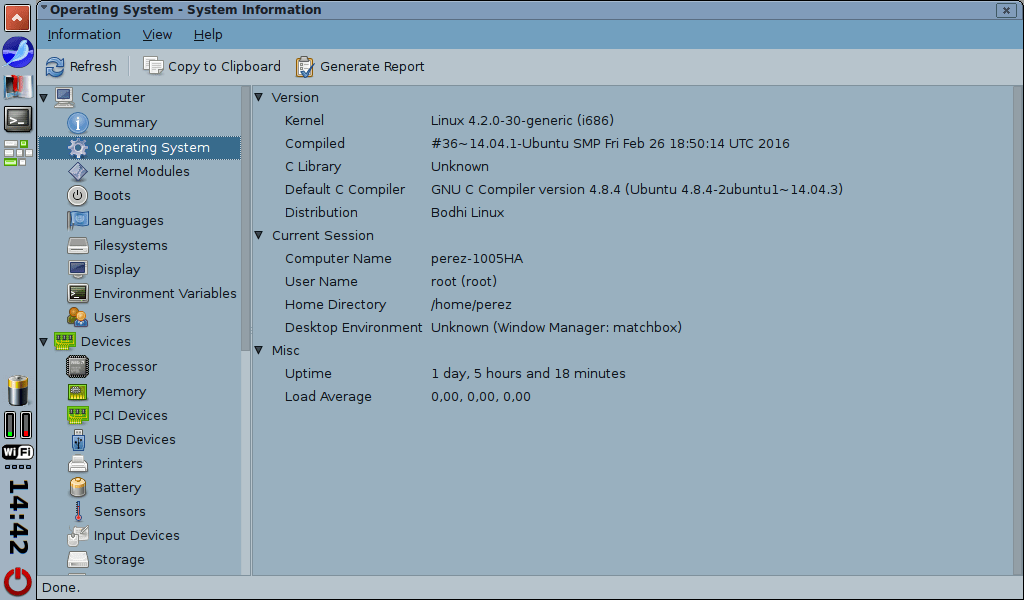Select the Boots power icon entry

78,196
